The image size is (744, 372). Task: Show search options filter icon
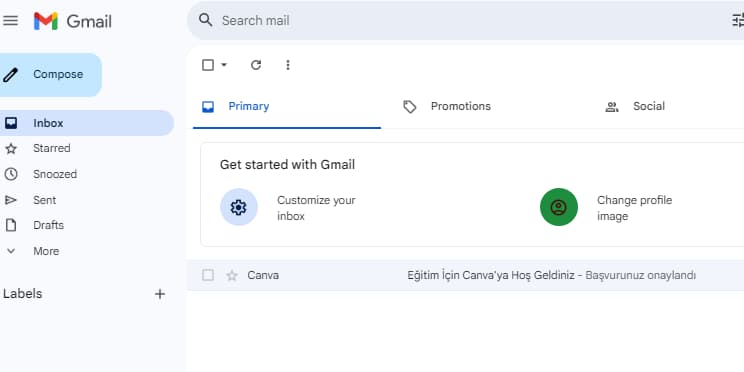coord(738,20)
